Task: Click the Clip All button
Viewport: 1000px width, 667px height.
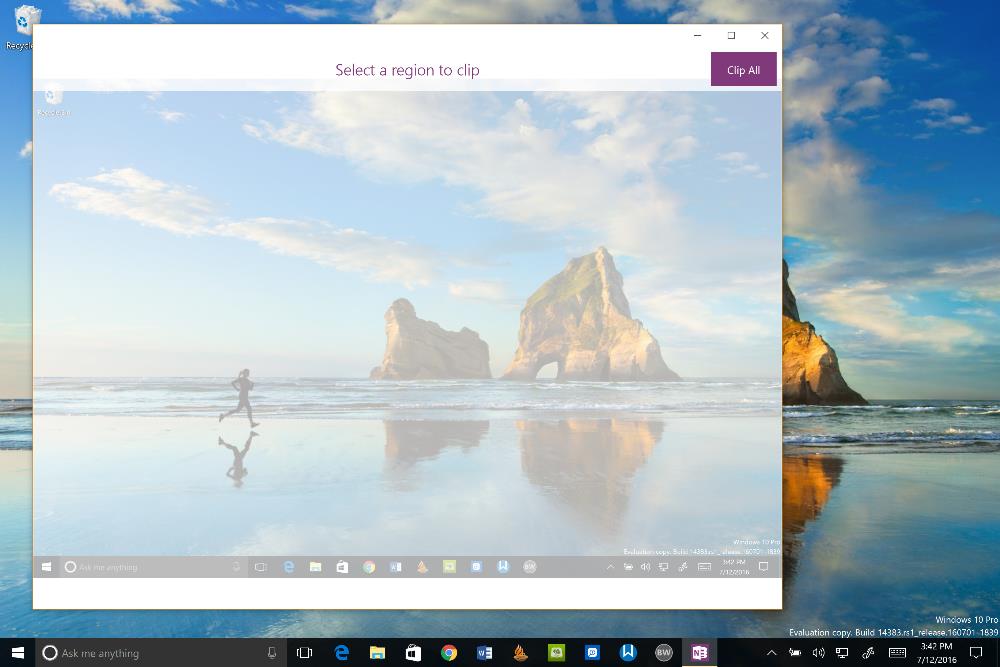Action: click(743, 69)
